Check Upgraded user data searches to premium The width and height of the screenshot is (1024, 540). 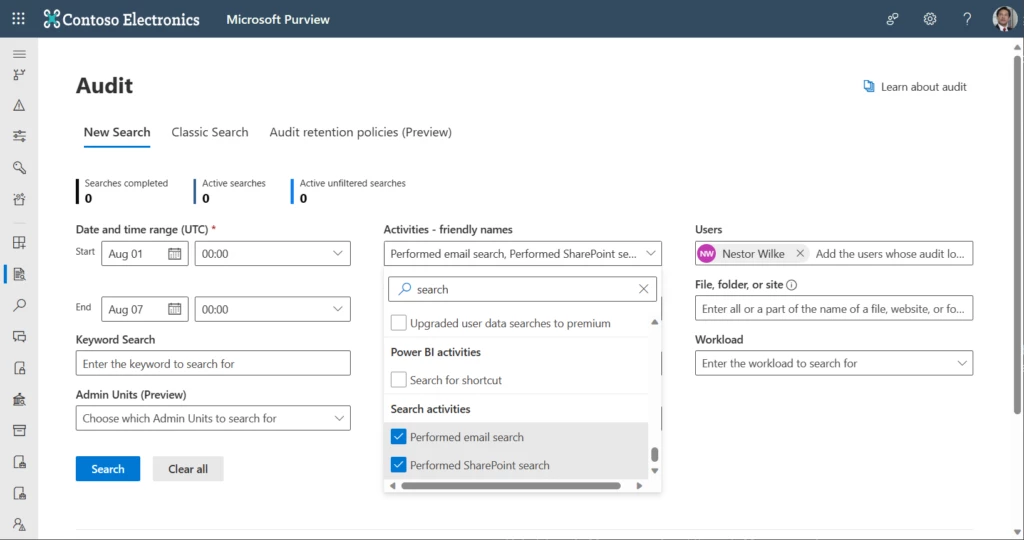pyautogui.click(x=398, y=323)
